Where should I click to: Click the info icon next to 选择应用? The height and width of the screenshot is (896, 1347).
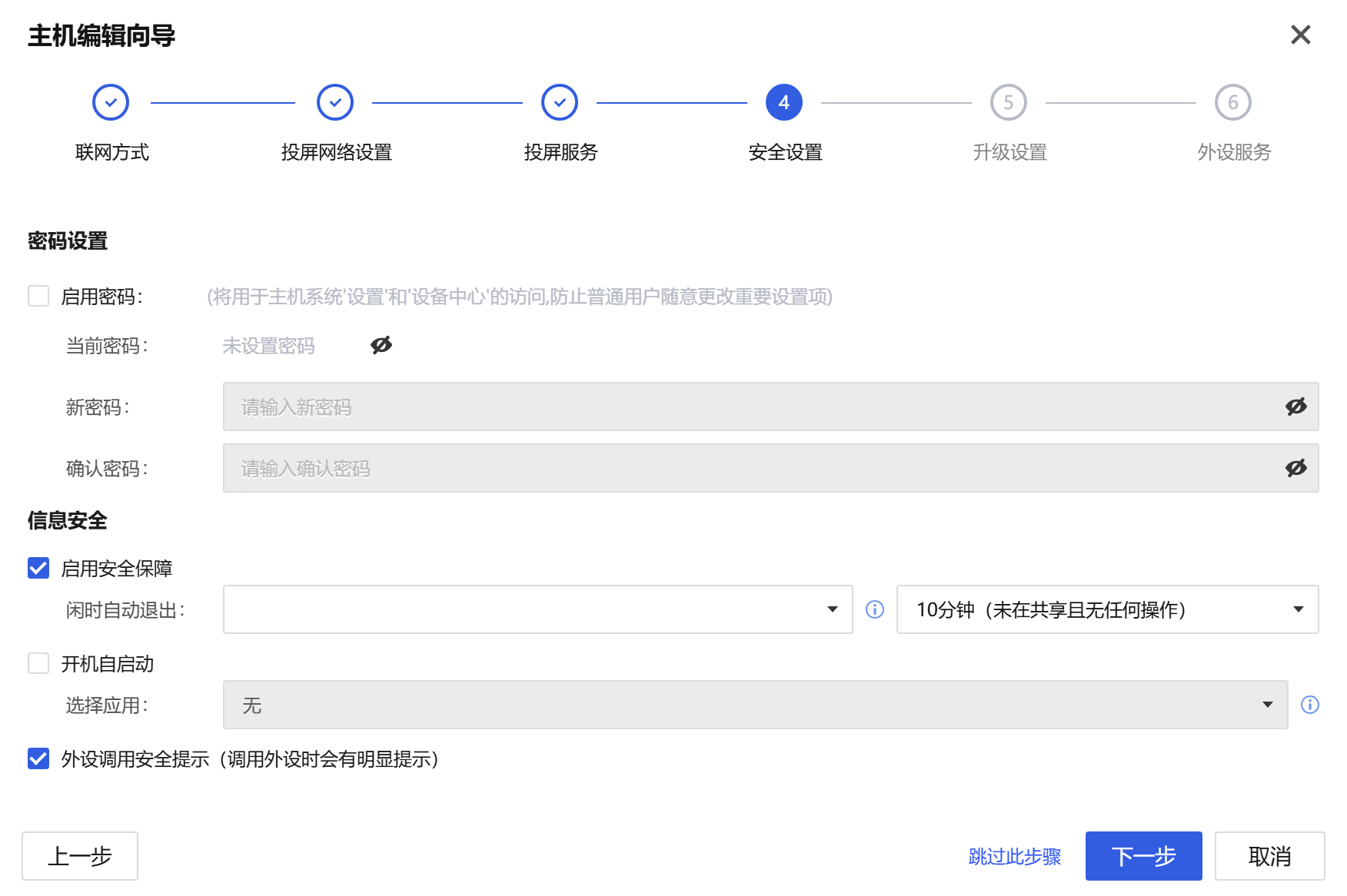[1309, 705]
